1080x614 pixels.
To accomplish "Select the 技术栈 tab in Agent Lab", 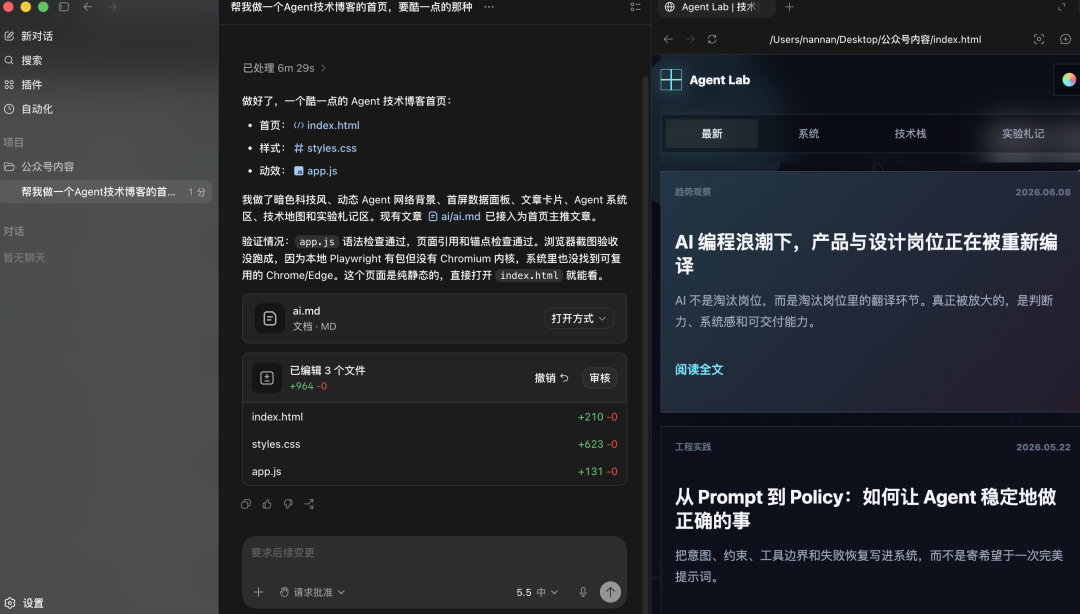I will (x=910, y=134).
